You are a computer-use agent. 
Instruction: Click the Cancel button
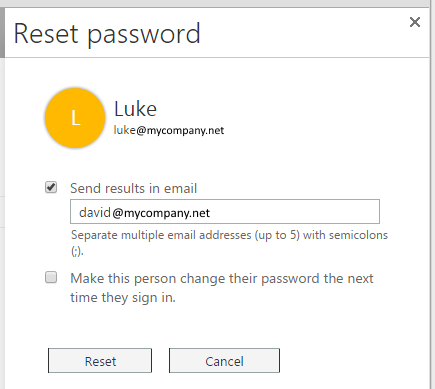224,361
